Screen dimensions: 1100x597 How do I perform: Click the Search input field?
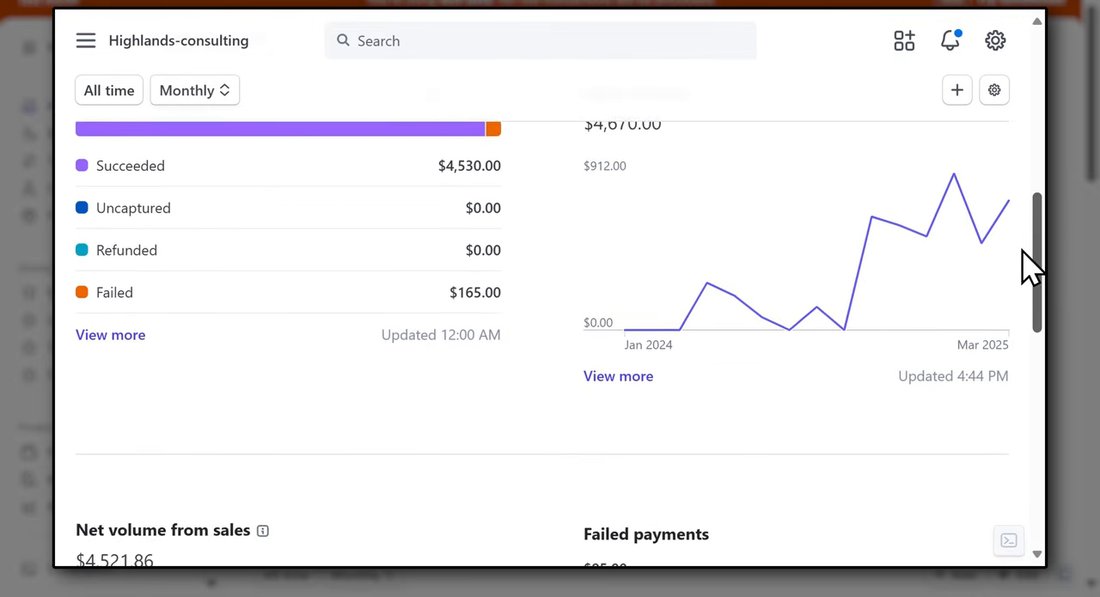pyautogui.click(x=540, y=41)
